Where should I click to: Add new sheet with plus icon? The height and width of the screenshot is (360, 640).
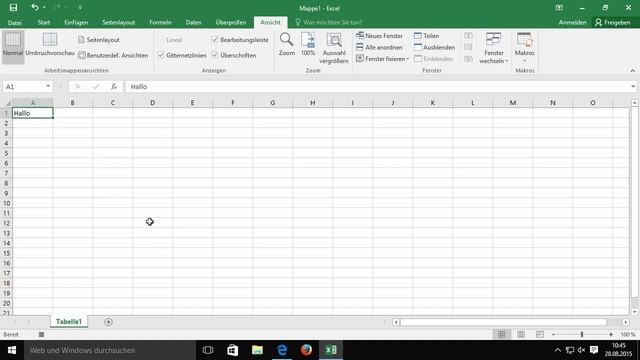pyautogui.click(x=108, y=322)
